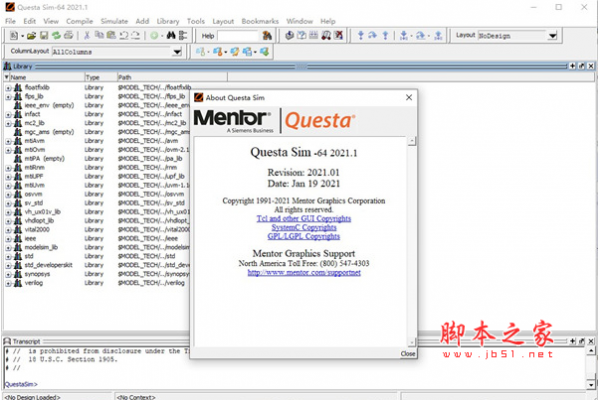600x400 pixels.
Task: Click the Transcript scrollbar down arrow
Action: (591, 385)
